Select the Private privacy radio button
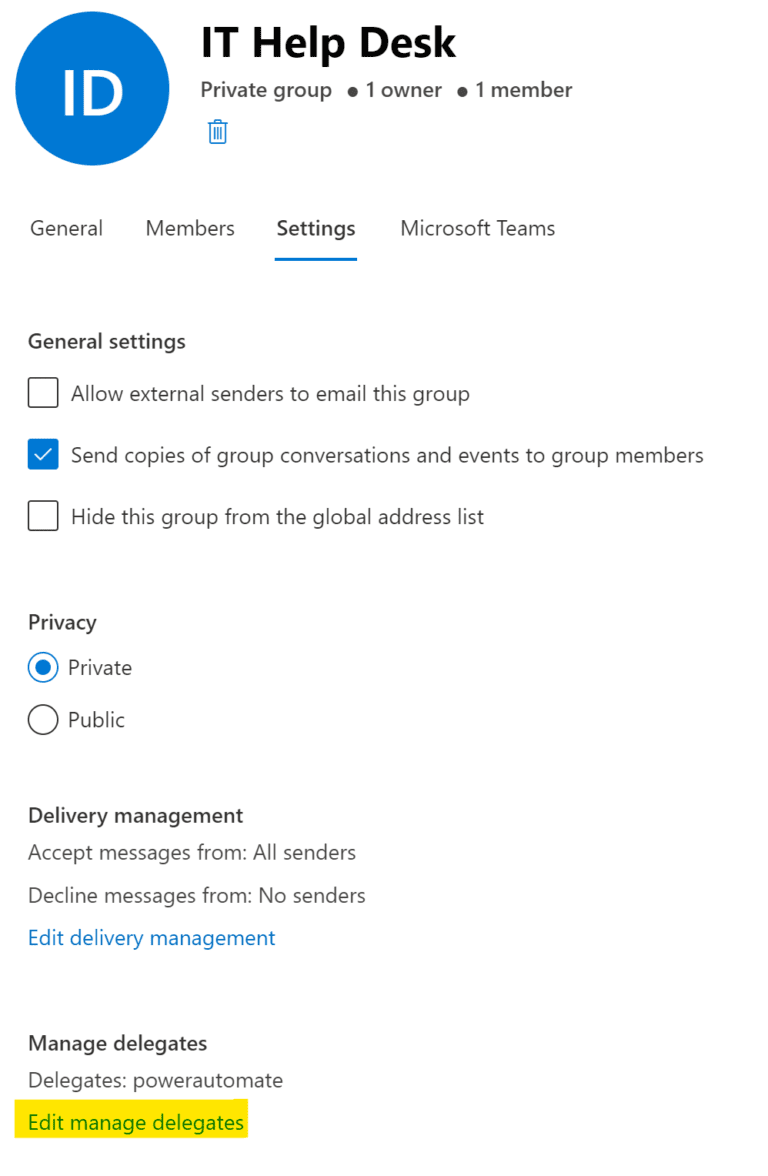Image resolution: width=768 pixels, height=1176 pixels. pos(43,668)
